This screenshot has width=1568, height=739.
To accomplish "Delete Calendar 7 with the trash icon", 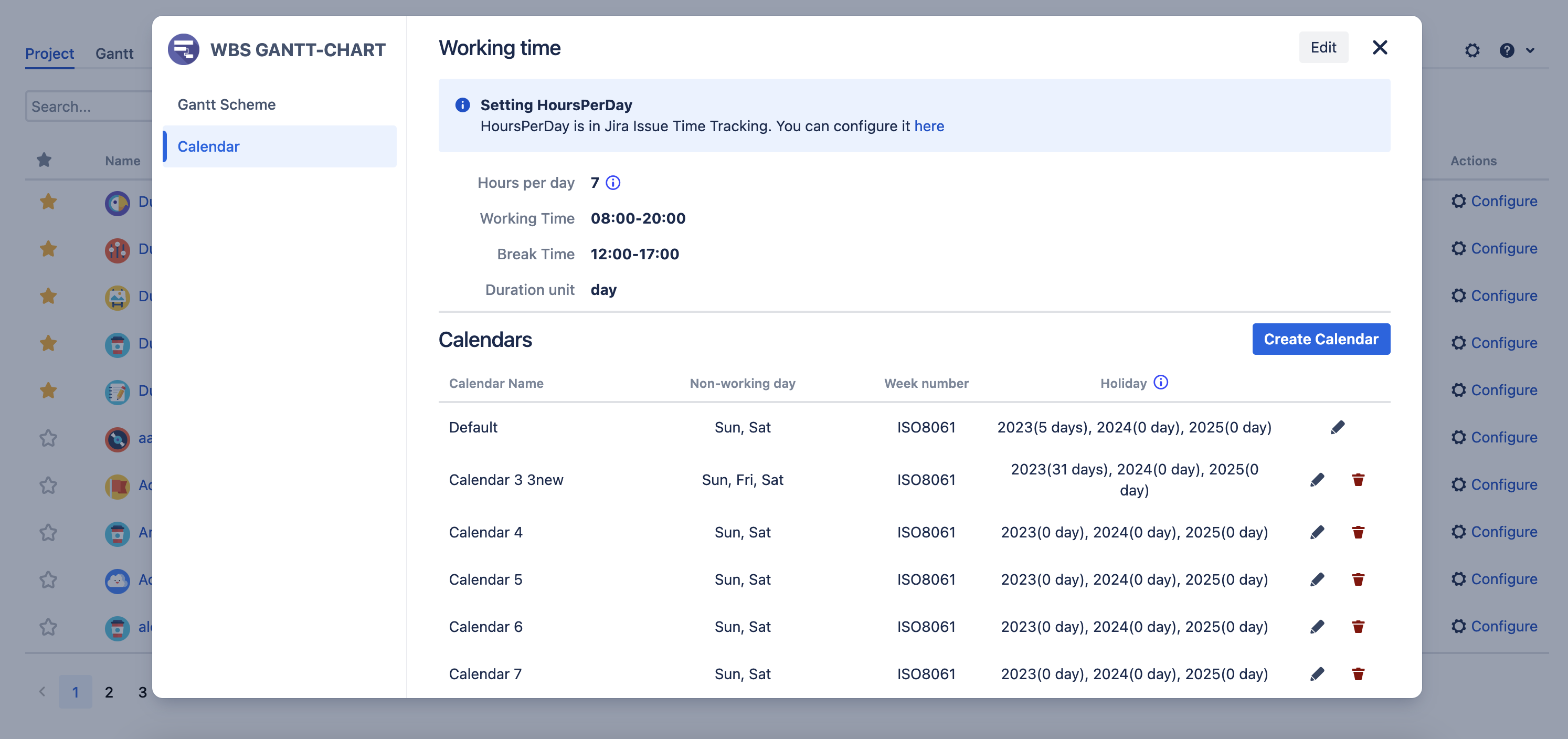I will pyautogui.click(x=1359, y=673).
